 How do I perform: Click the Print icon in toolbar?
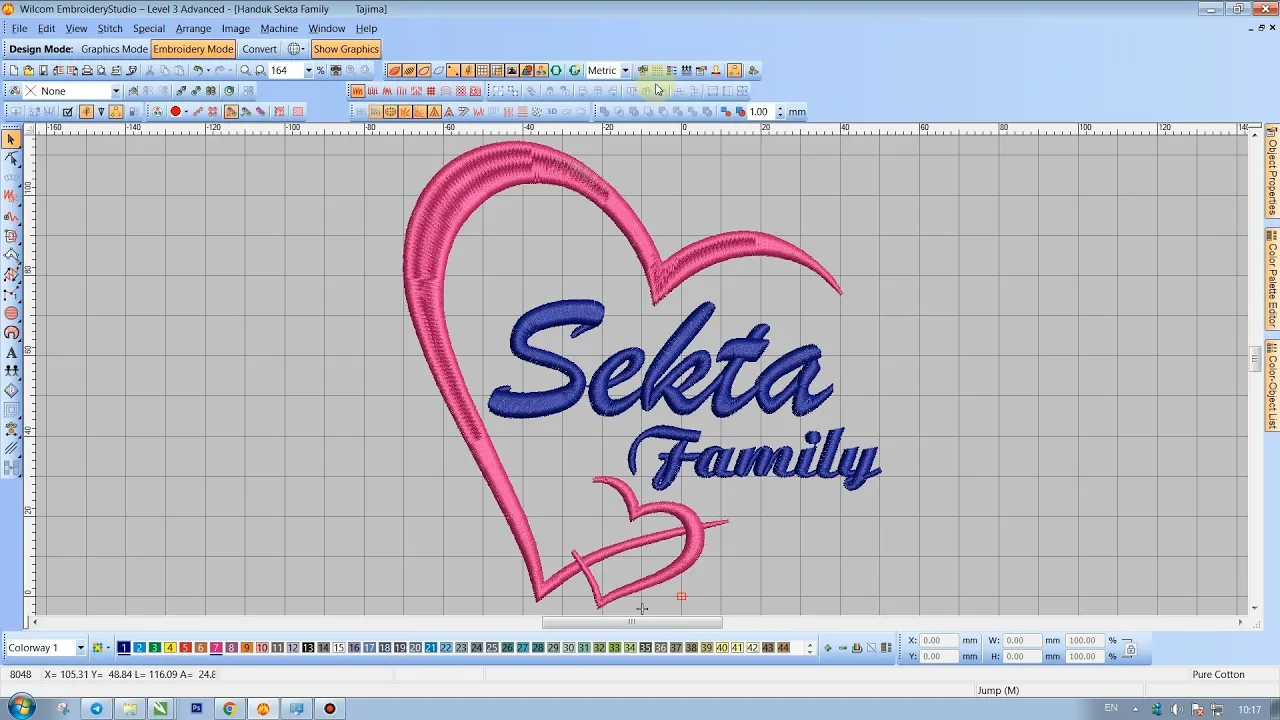click(x=87, y=70)
